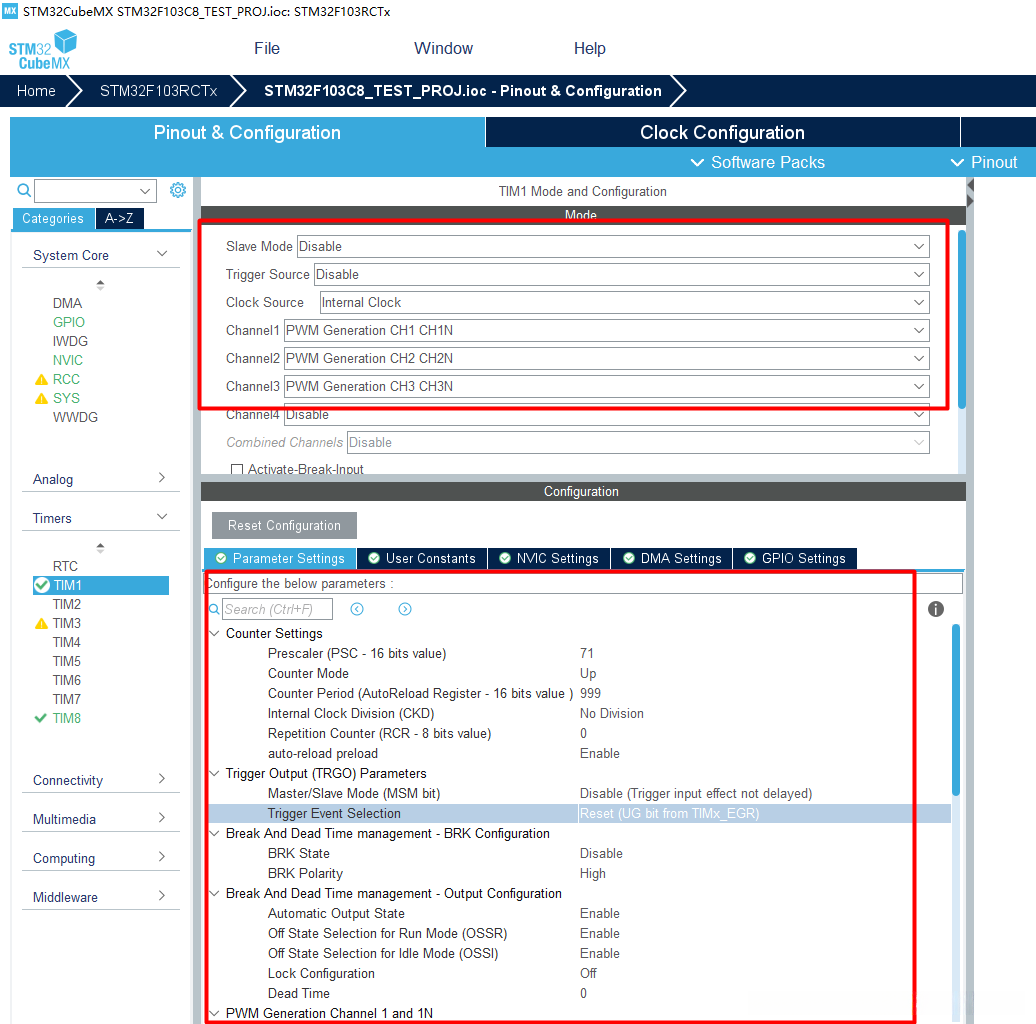Image resolution: width=1036 pixels, height=1024 pixels.
Task: Switch to the A->Z tab
Action: [x=120, y=218]
